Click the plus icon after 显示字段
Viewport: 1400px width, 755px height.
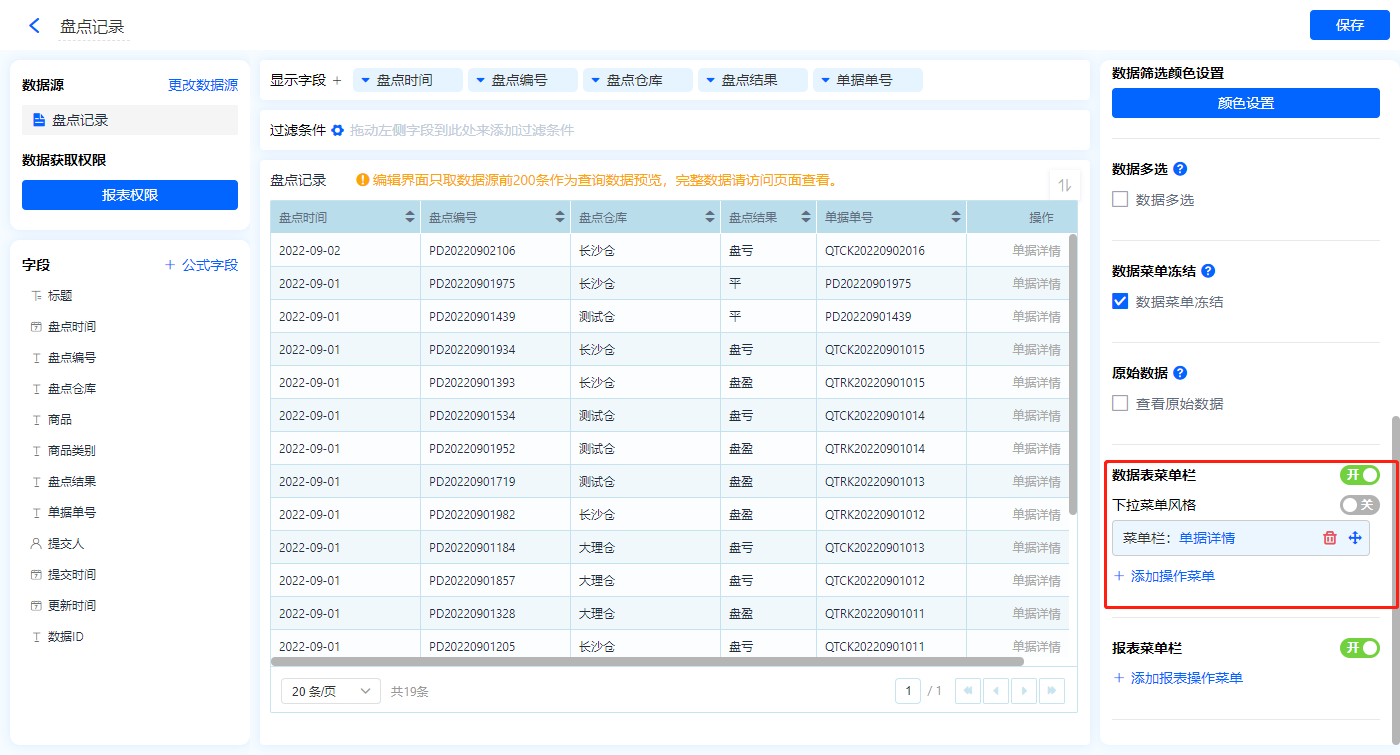(337, 80)
